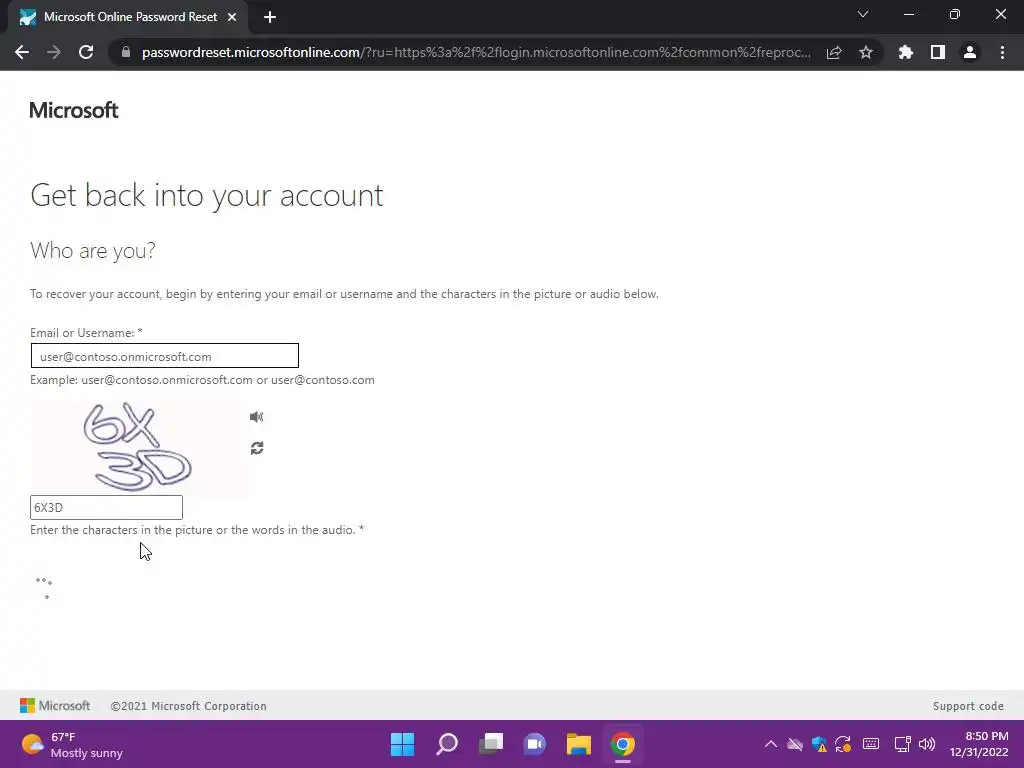Reload the password reset page
This screenshot has width=1024, height=768.
(86, 52)
